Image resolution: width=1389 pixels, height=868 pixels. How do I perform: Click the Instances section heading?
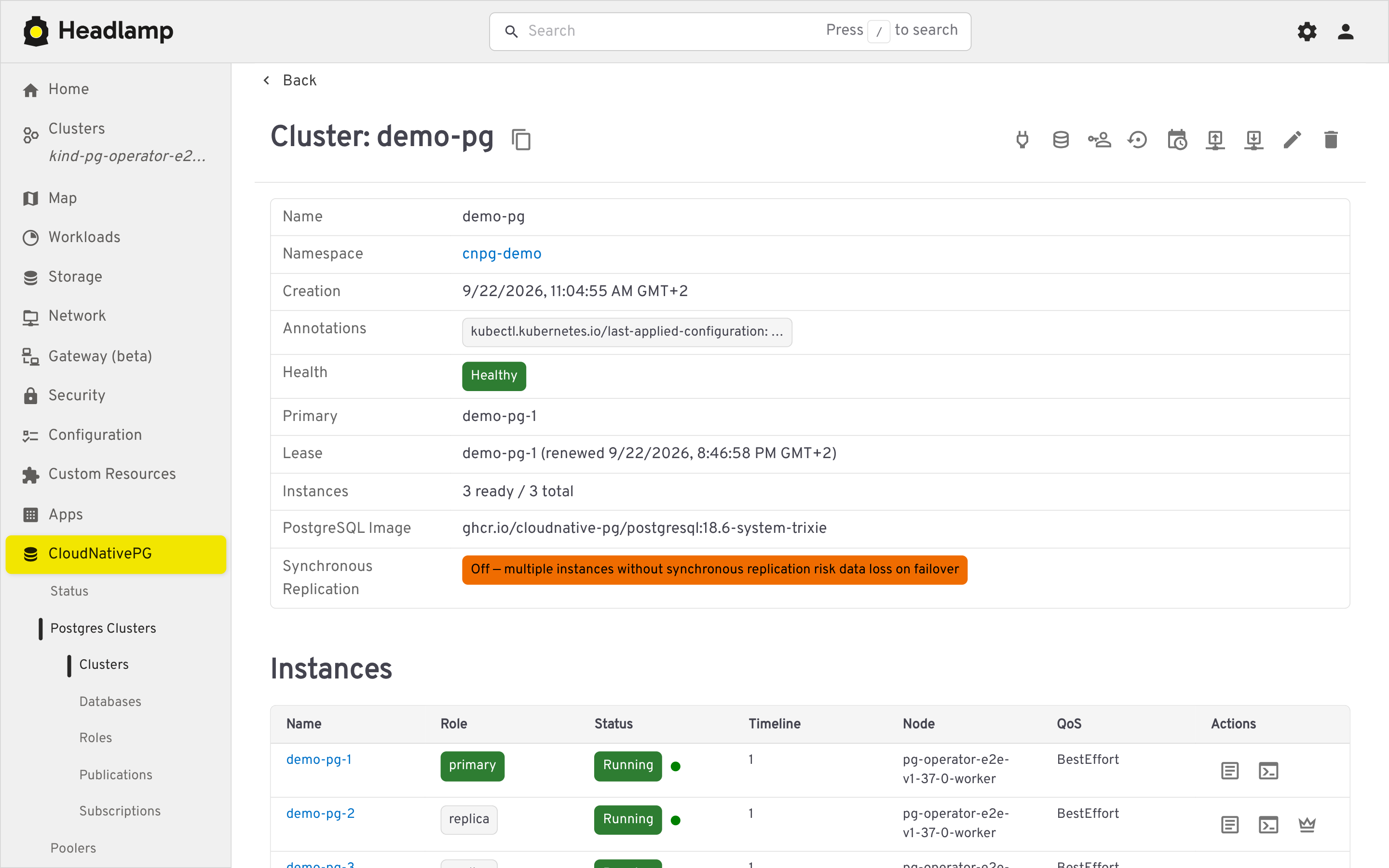coord(331,669)
